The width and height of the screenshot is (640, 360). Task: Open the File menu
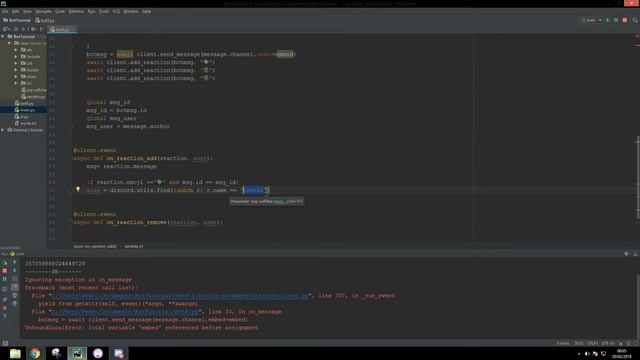[x=5, y=11]
